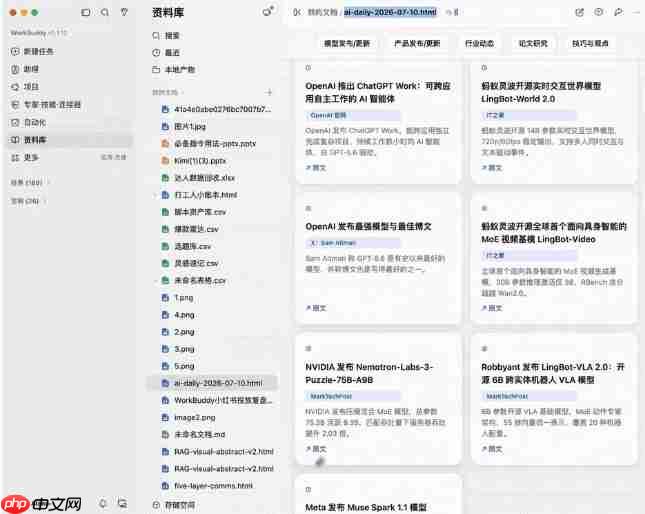Click the selected filename field in header
Viewport: 645px width, 514px height.
390,12
